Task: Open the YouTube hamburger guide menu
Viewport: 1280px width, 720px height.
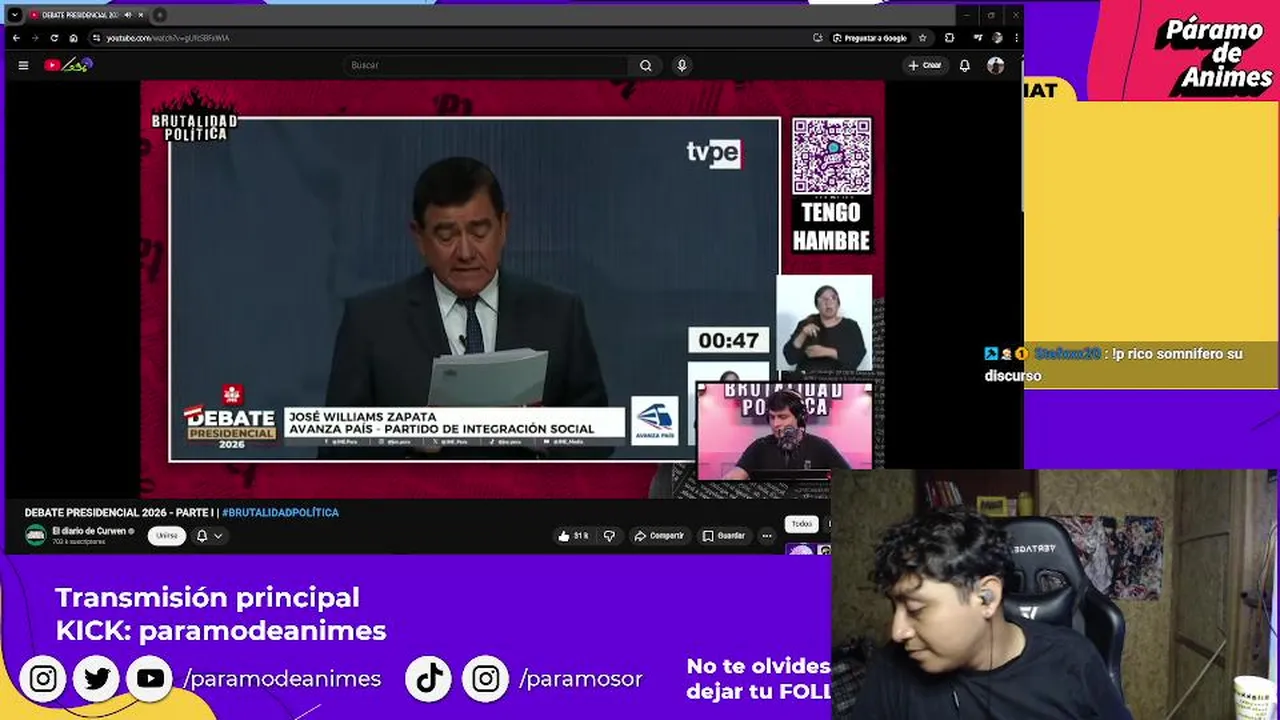Action: 23,65
